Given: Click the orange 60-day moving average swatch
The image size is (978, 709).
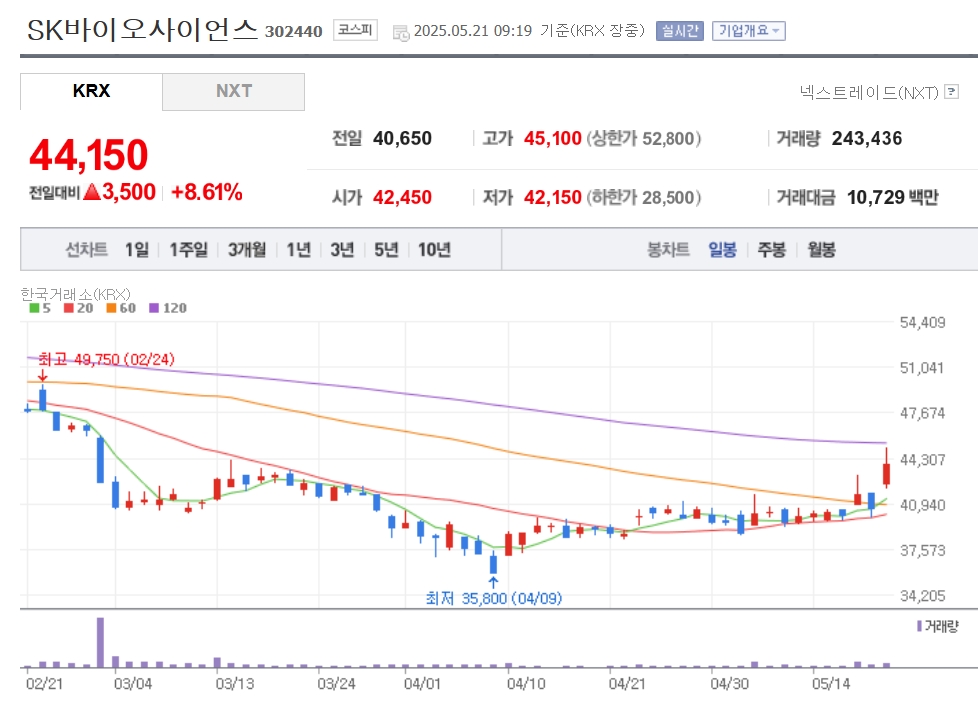Looking at the screenshot, I should (111, 308).
